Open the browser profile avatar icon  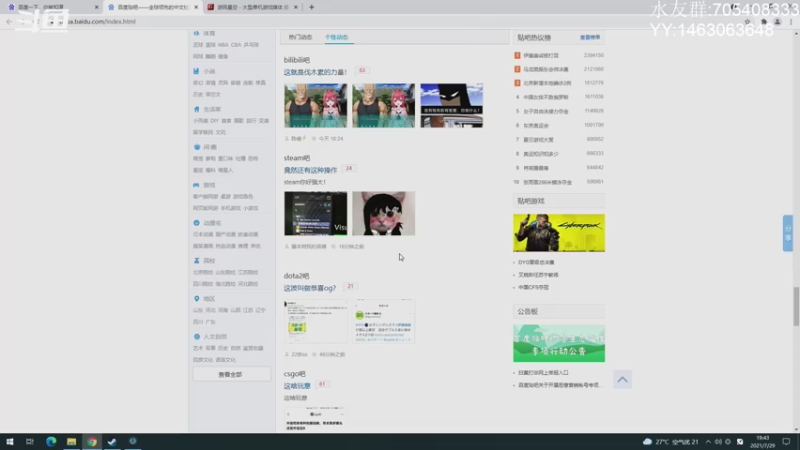[x=778, y=21]
